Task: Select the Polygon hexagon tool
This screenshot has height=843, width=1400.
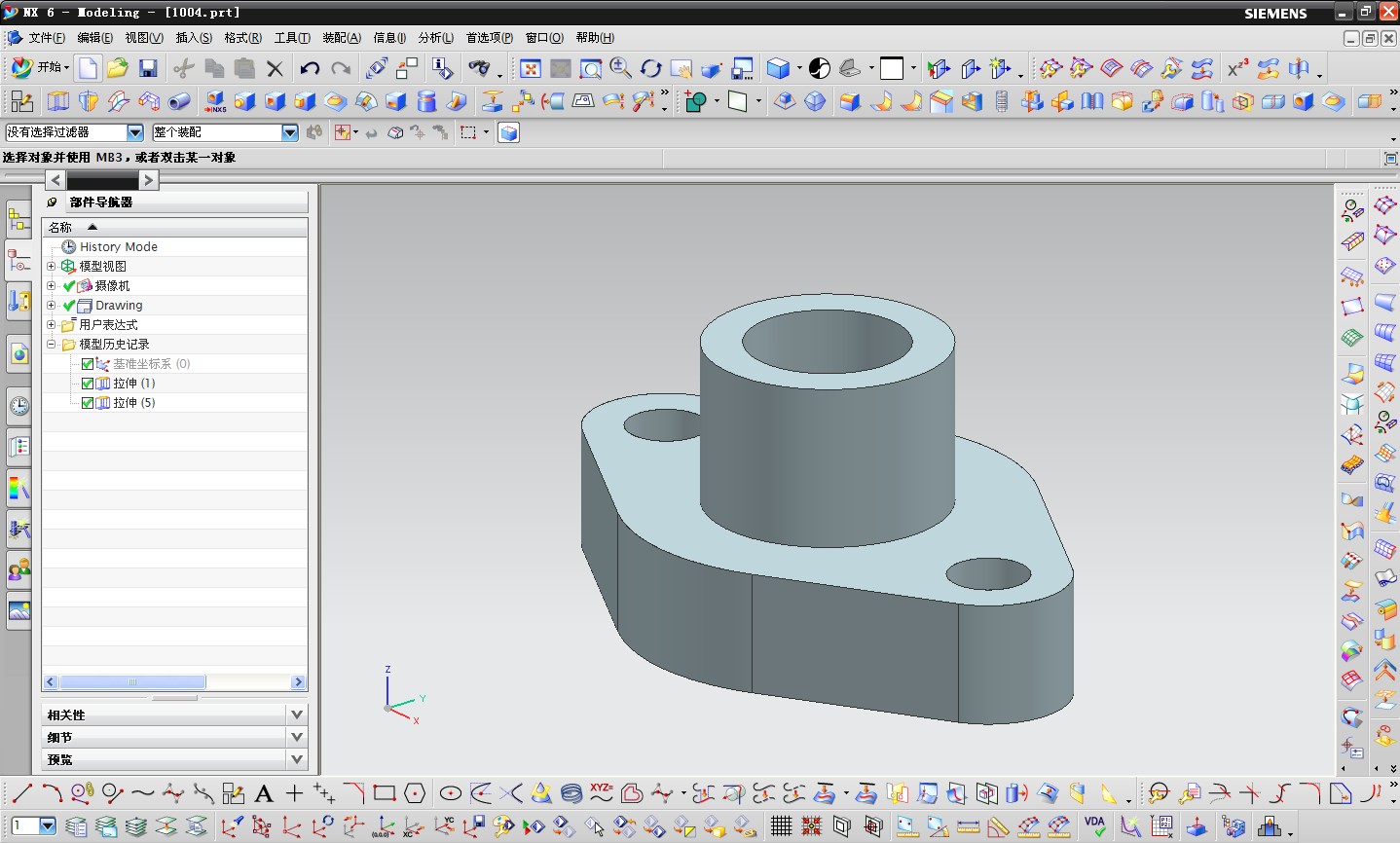Action: tap(415, 793)
